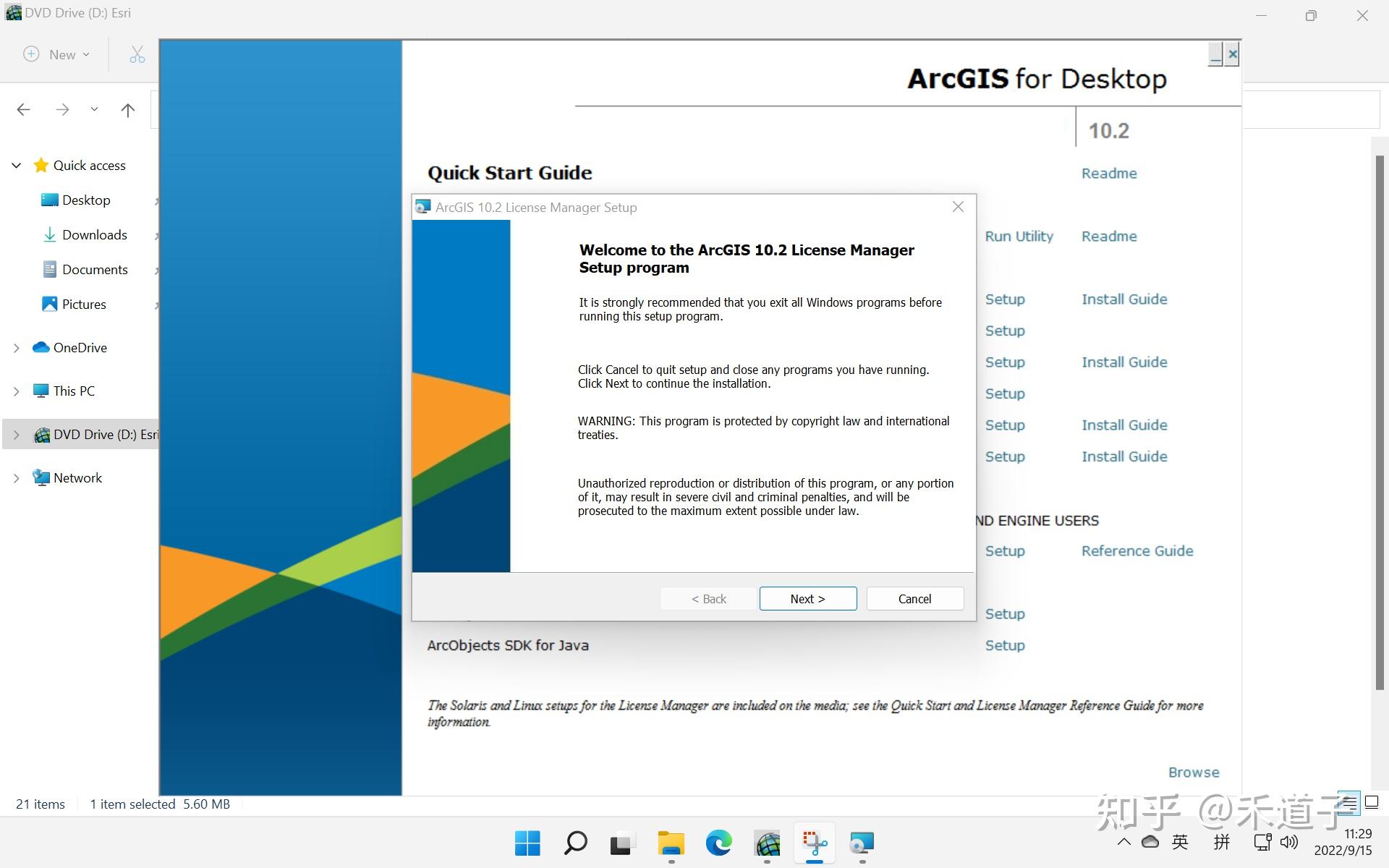Open the Start menu from the taskbar
The width and height of the screenshot is (1389, 868).
(528, 843)
